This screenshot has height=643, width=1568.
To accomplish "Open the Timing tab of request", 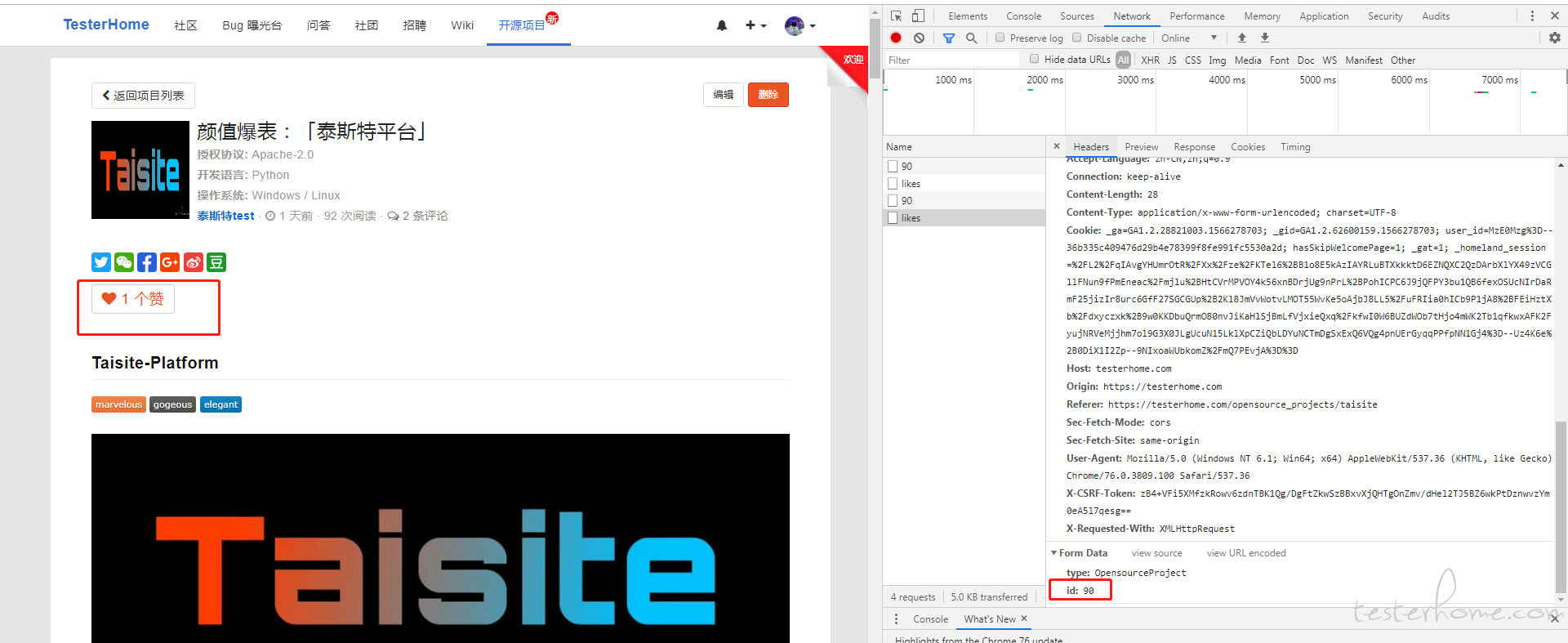I will (x=1295, y=147).
